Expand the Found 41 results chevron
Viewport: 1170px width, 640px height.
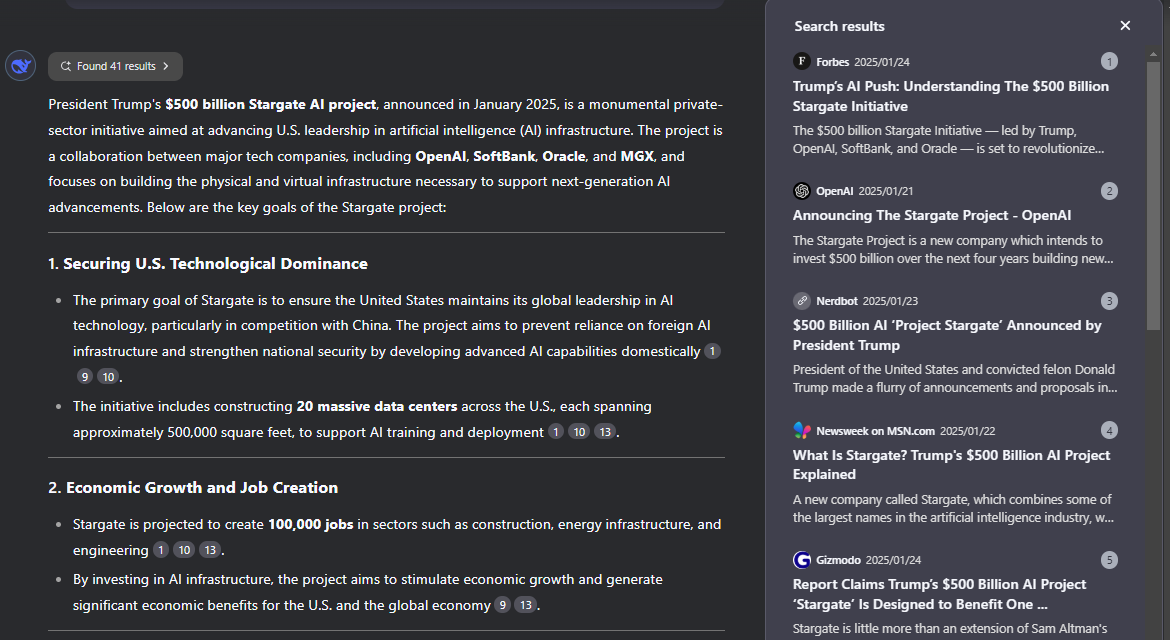(x=166, y=66)
